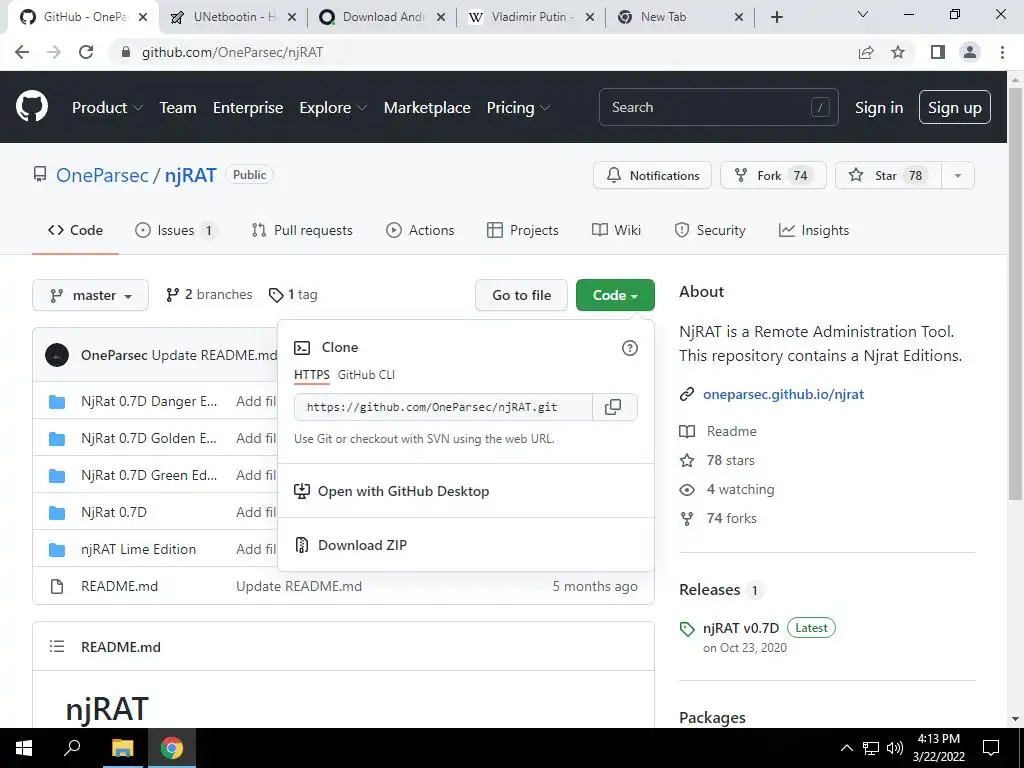
Task: Click the clone URL text field
Action: pyautogui.click(x=443, y=407)
